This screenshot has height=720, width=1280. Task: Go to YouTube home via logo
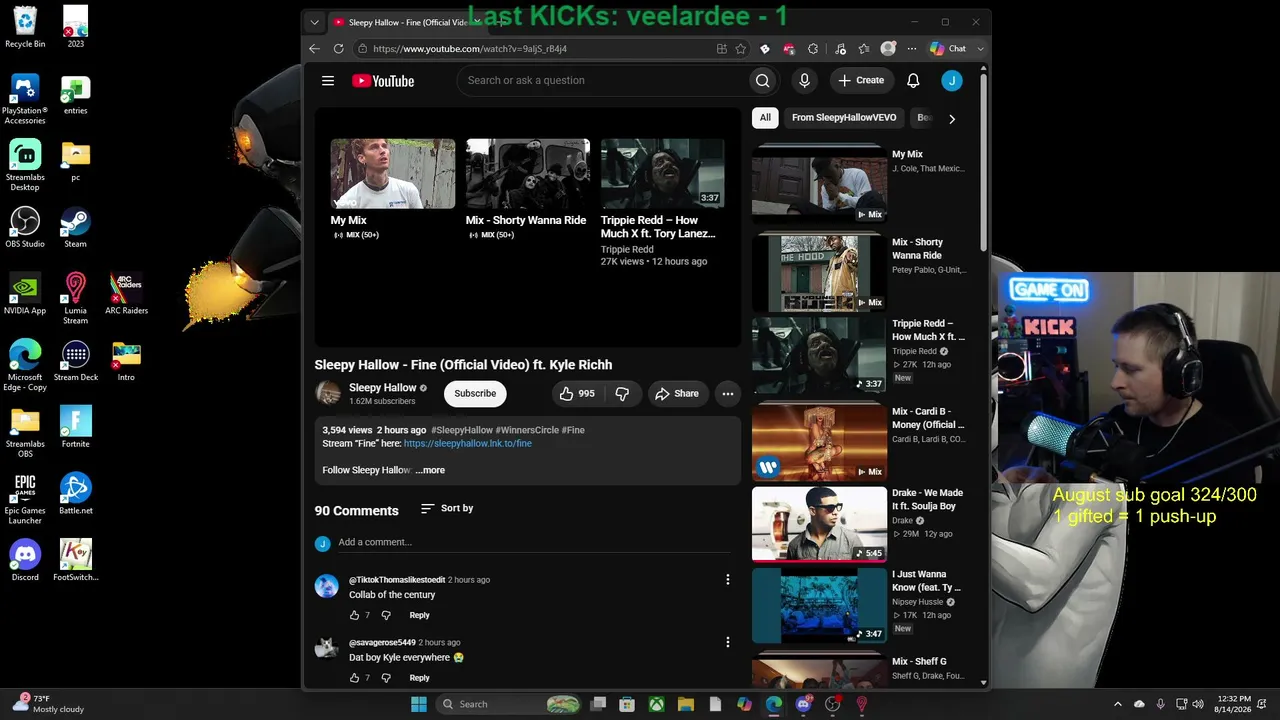pyautogui.click(x=383, y=81)
